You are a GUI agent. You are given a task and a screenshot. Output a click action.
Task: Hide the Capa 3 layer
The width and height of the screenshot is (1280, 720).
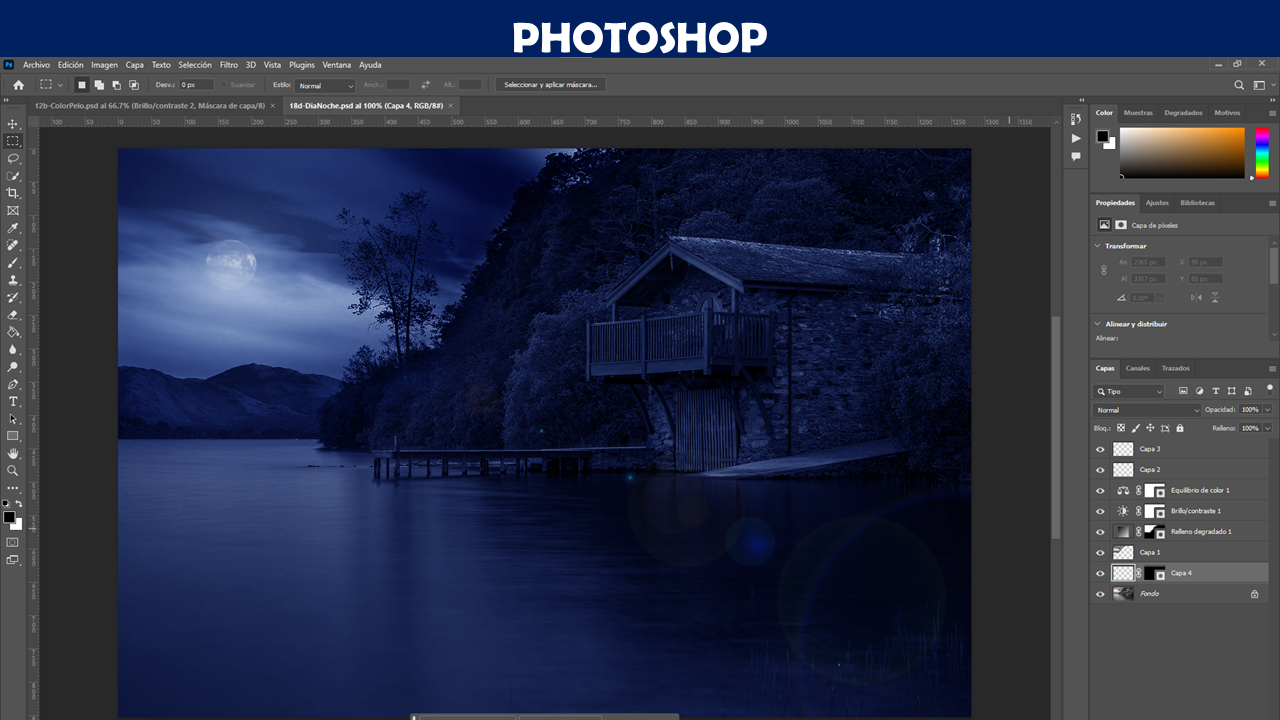point(1100,449)
